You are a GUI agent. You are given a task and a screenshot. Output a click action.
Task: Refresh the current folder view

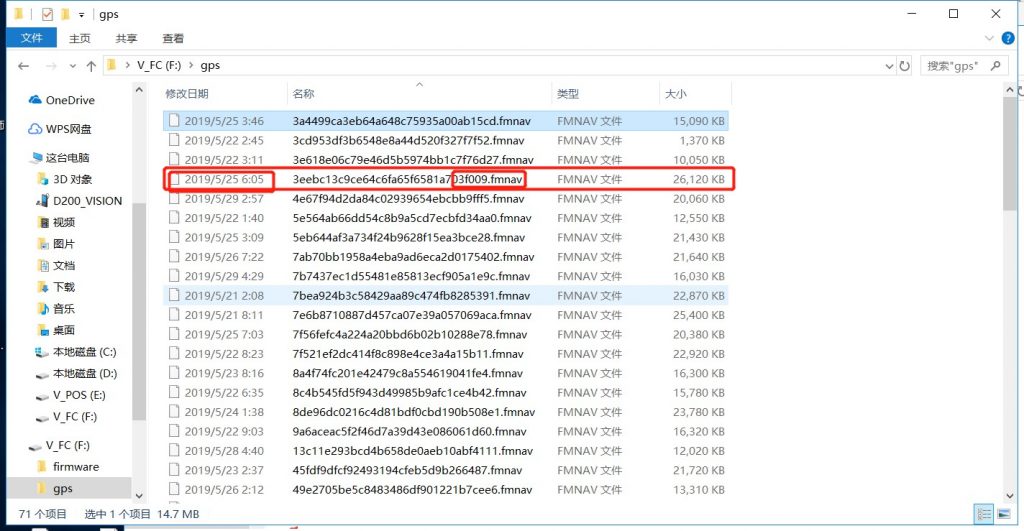click(x=904, y=66)
